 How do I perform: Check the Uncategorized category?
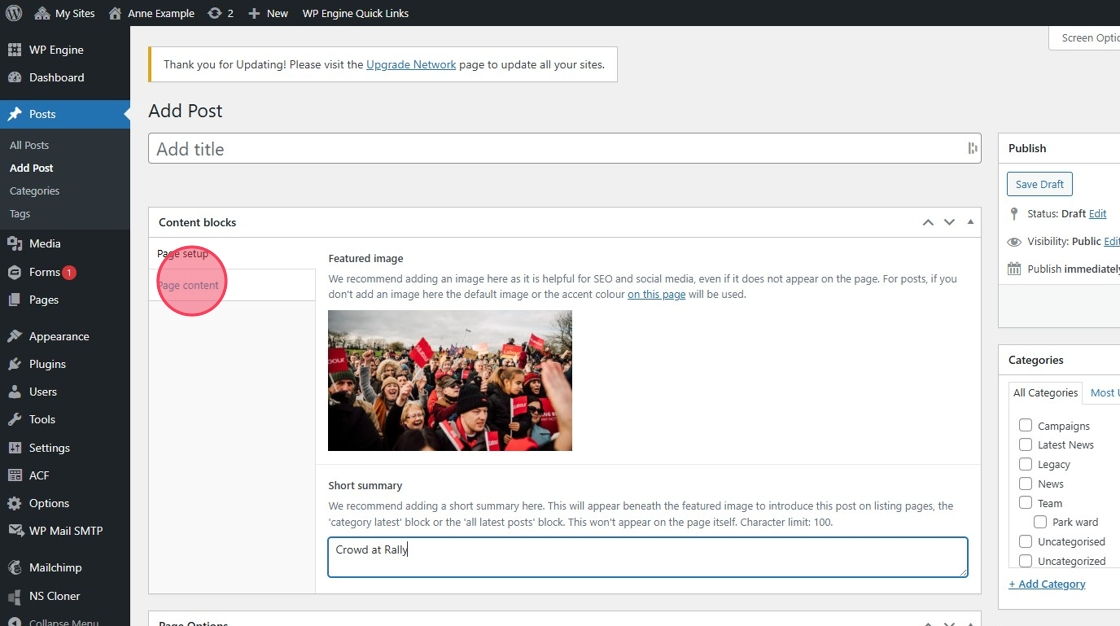tap(1025, 561)
